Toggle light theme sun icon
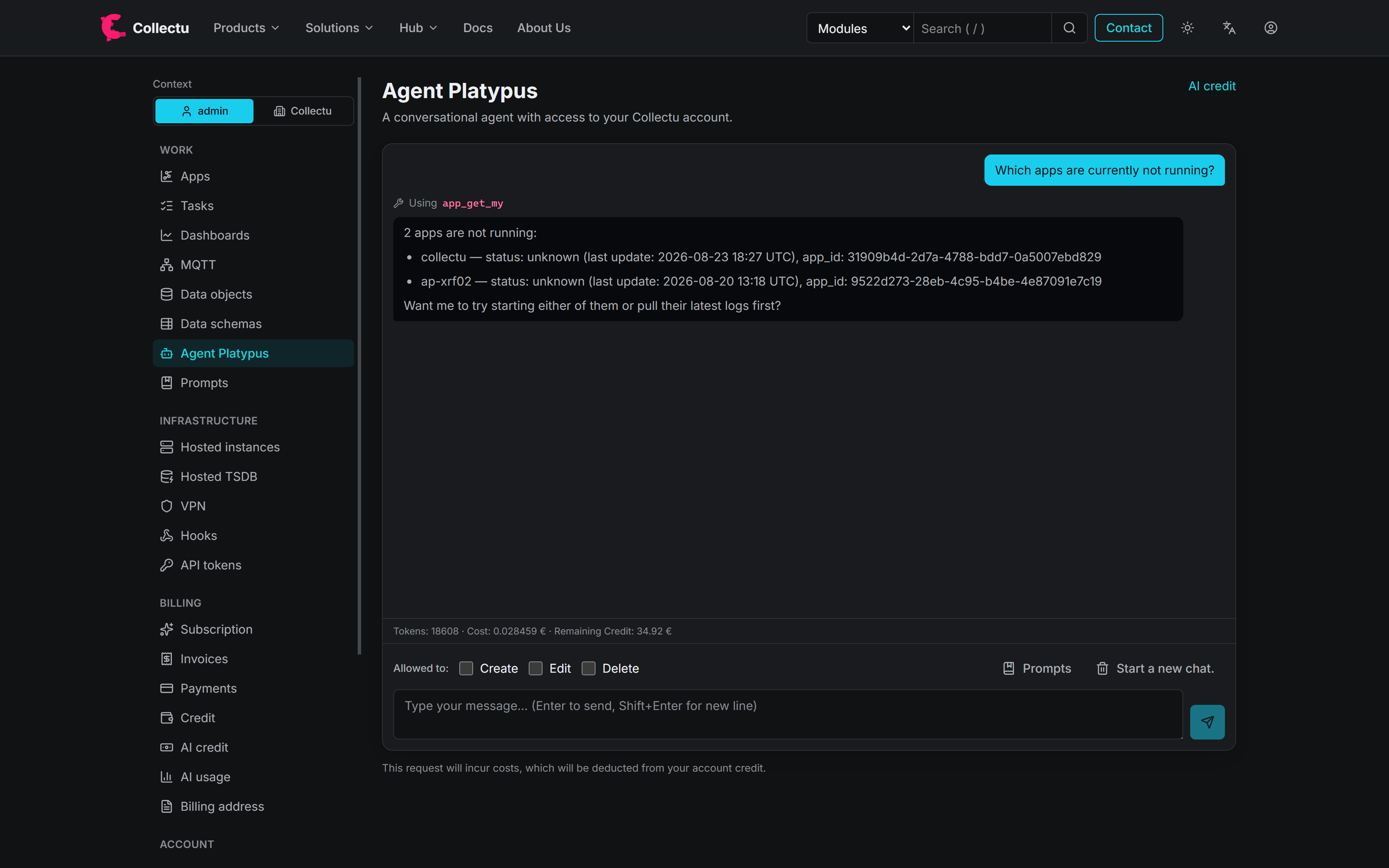Viewport: 1389px width, 868px height. tap(1188, 28)
